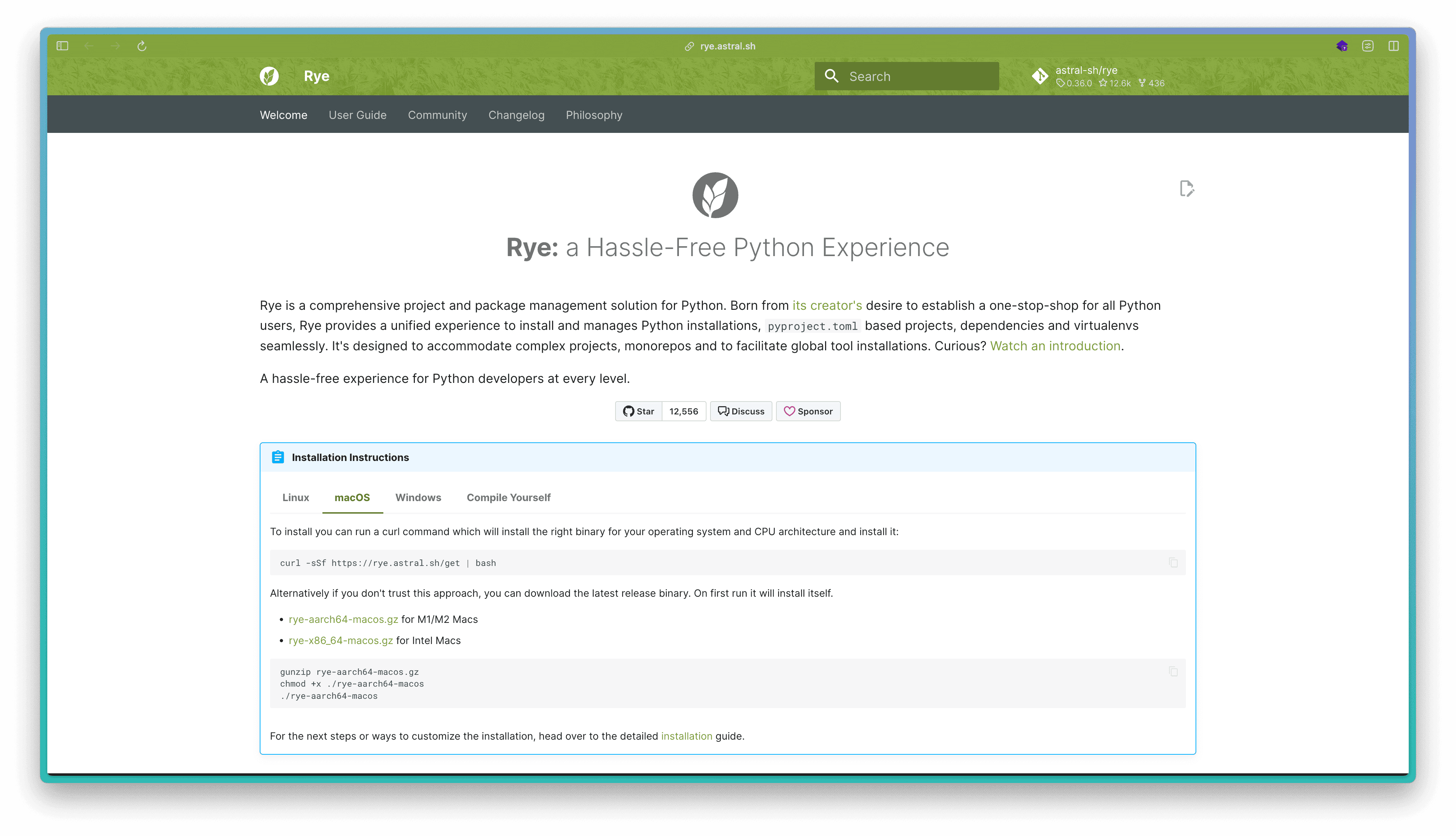The height and width of the screenshot is (836, 1456).
Task: Click the Rye leaf logo in header
Action: pos(269,76)
